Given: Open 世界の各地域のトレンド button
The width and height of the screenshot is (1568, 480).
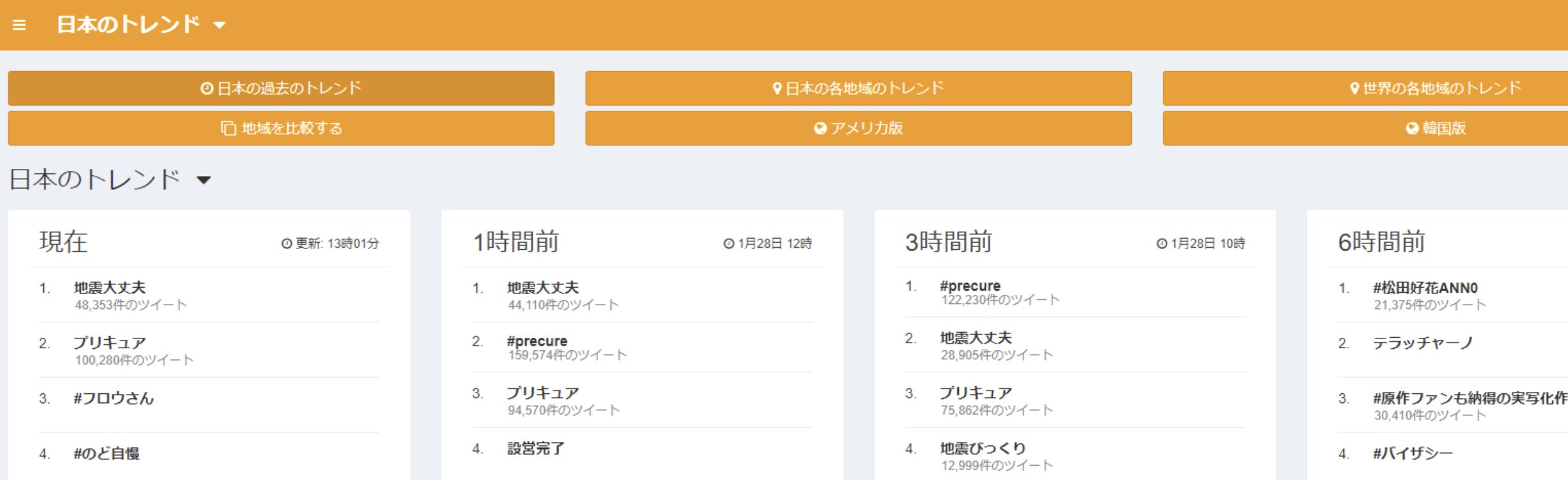Looking at the screenshot, I should tap(1365, 88).
